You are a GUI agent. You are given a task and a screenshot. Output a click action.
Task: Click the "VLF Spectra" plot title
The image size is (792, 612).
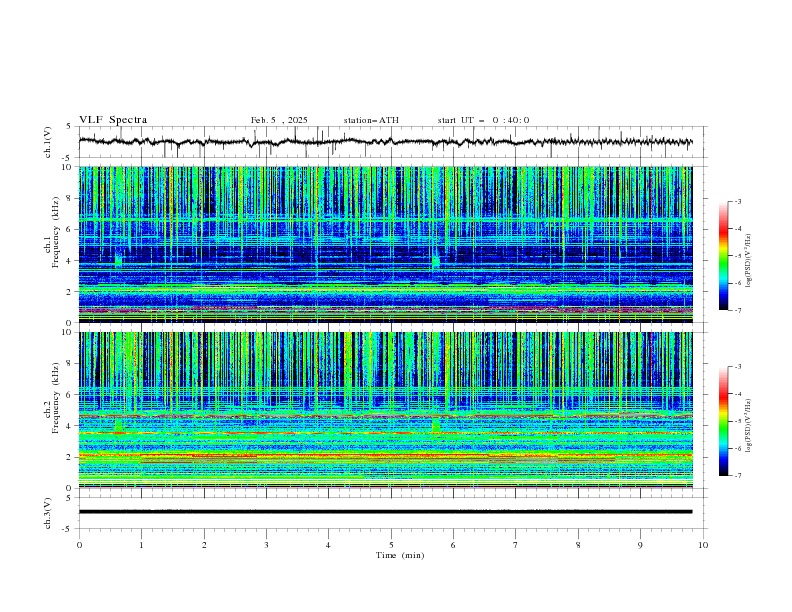coord(113,120)
